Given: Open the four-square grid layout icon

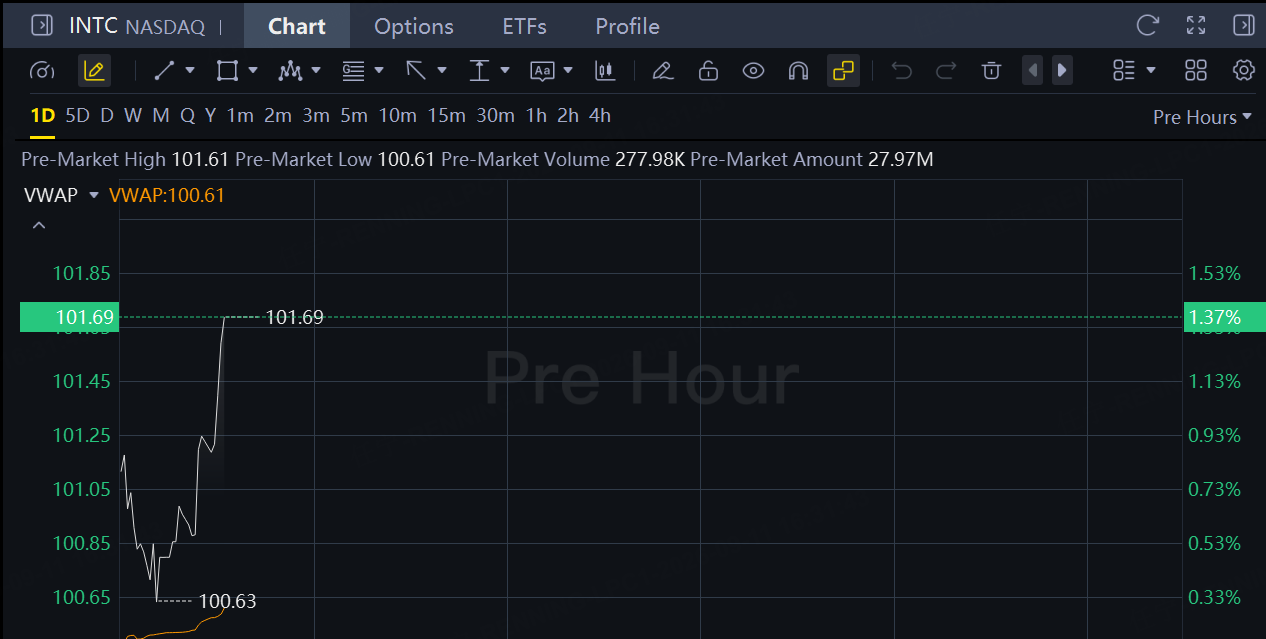Looking at the screenshot, I should (x=1196, y=70).
